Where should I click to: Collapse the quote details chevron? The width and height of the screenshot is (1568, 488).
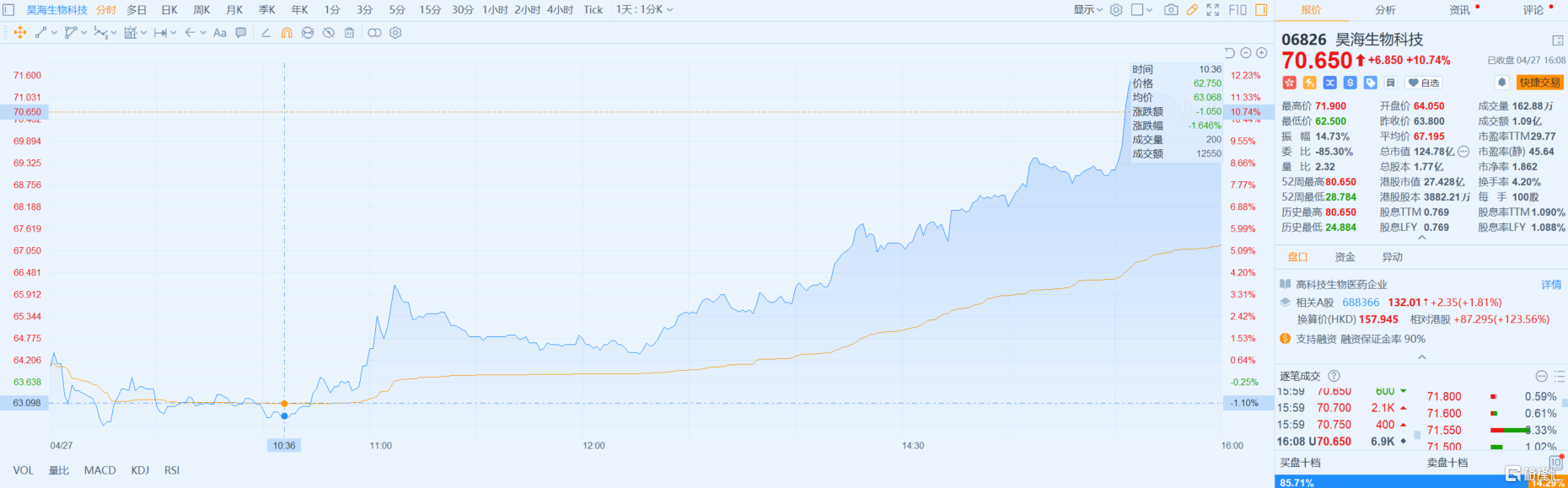tap(1422, 239)
